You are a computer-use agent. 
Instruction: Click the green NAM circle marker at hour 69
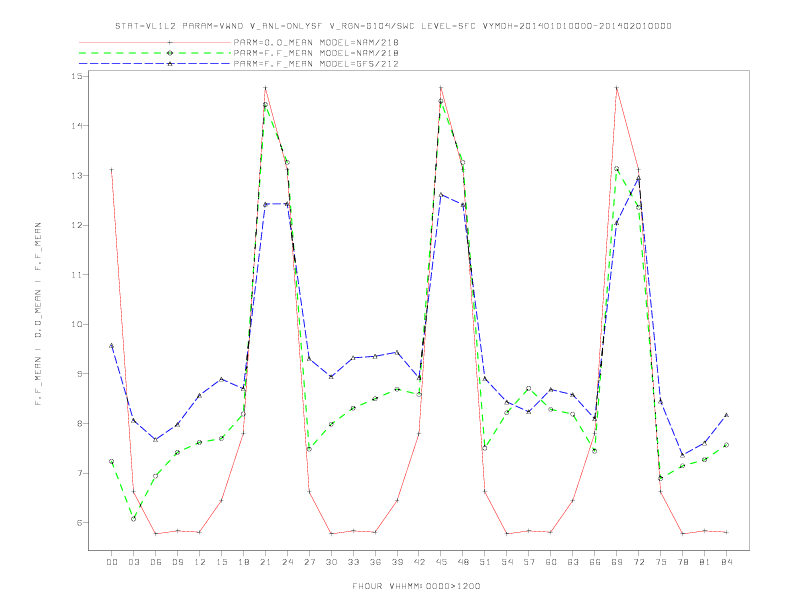[617, 169]
